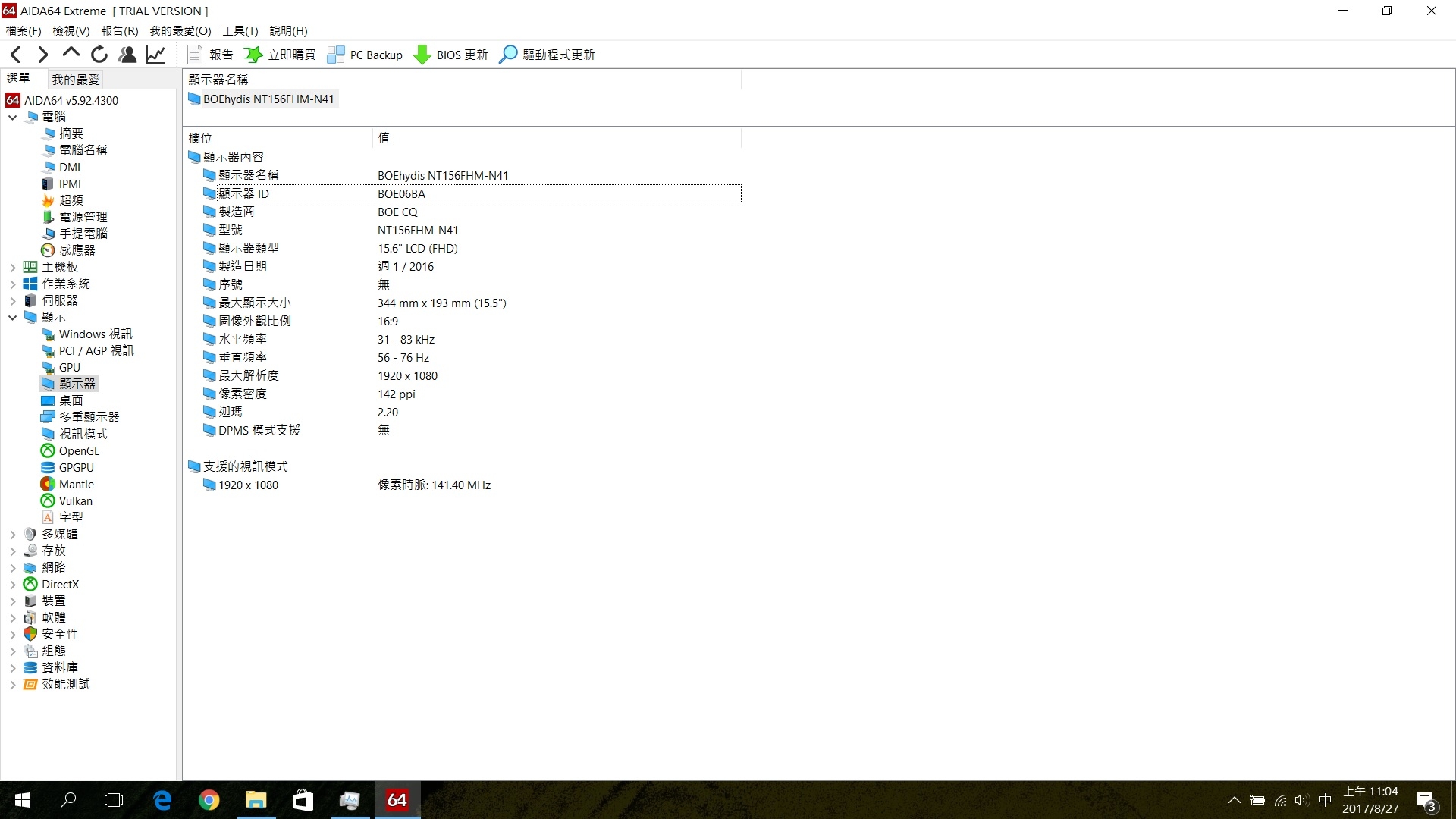Image resolution: width=1456 pixels, height=819 pixels.
Task: Open the 說明(H) menu
Action: coord(289,31)
